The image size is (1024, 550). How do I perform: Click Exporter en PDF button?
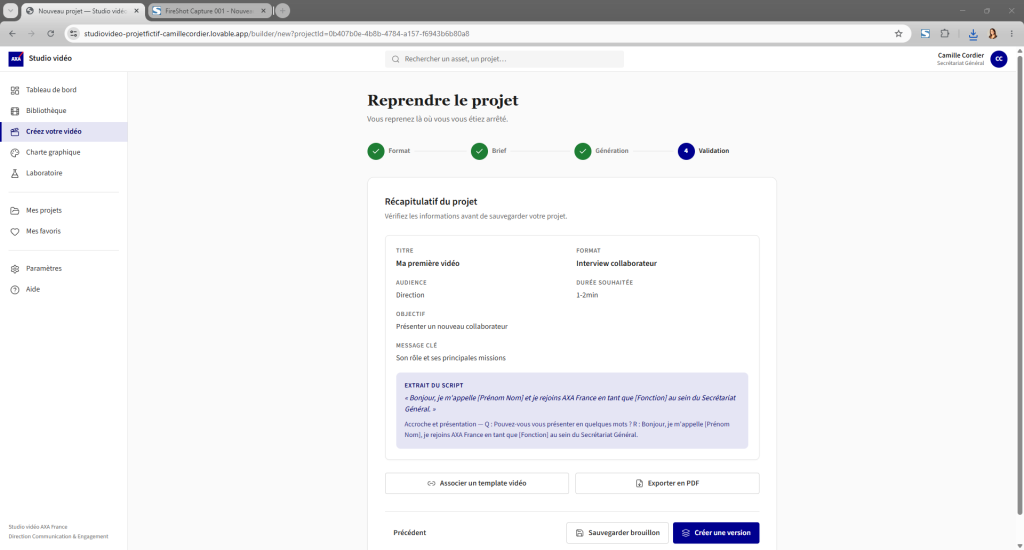pos(667,483)
